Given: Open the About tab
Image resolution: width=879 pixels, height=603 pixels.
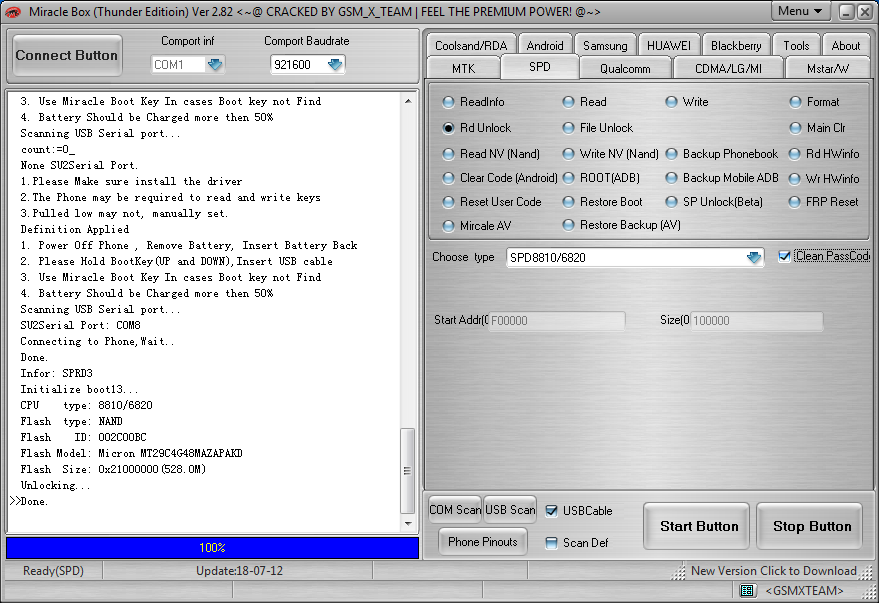Looking at the screenshot, I should (x=845, y=45).
